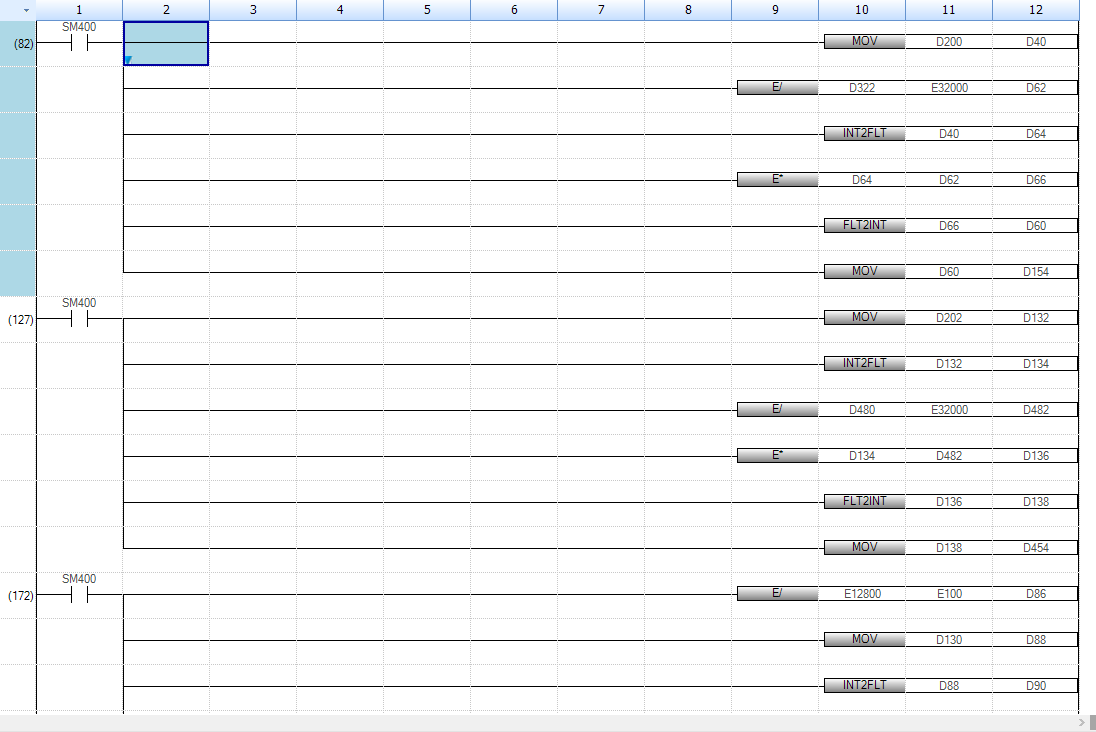This screenshot has width=1096, height=732.
Task: Click the E100 operand cell
Action: click(x=948, y=594)
